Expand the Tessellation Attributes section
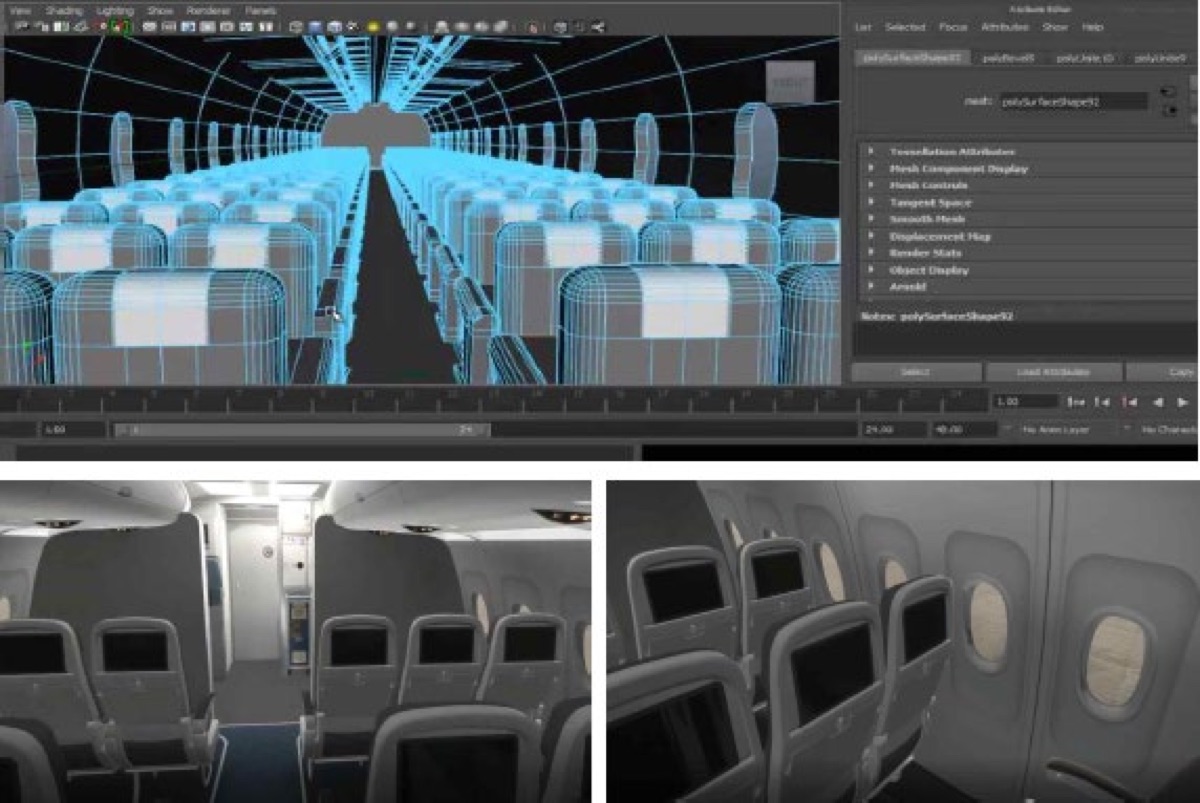This screenshot has width=1200, height=803. click(x=952, y=152)
